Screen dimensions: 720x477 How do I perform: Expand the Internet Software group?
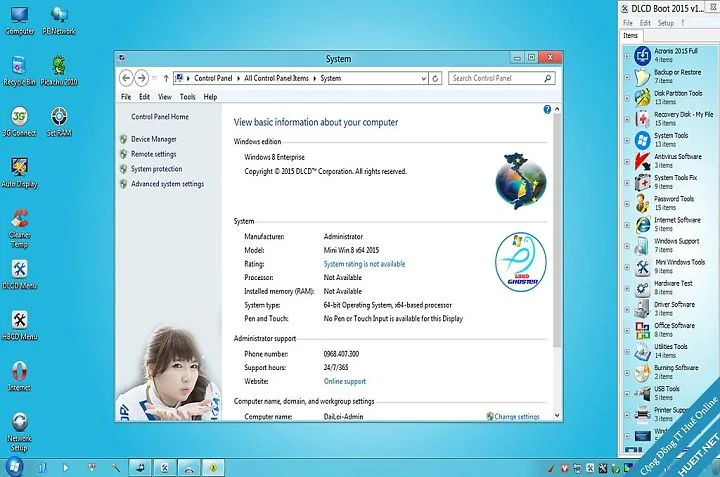point(627,225)
